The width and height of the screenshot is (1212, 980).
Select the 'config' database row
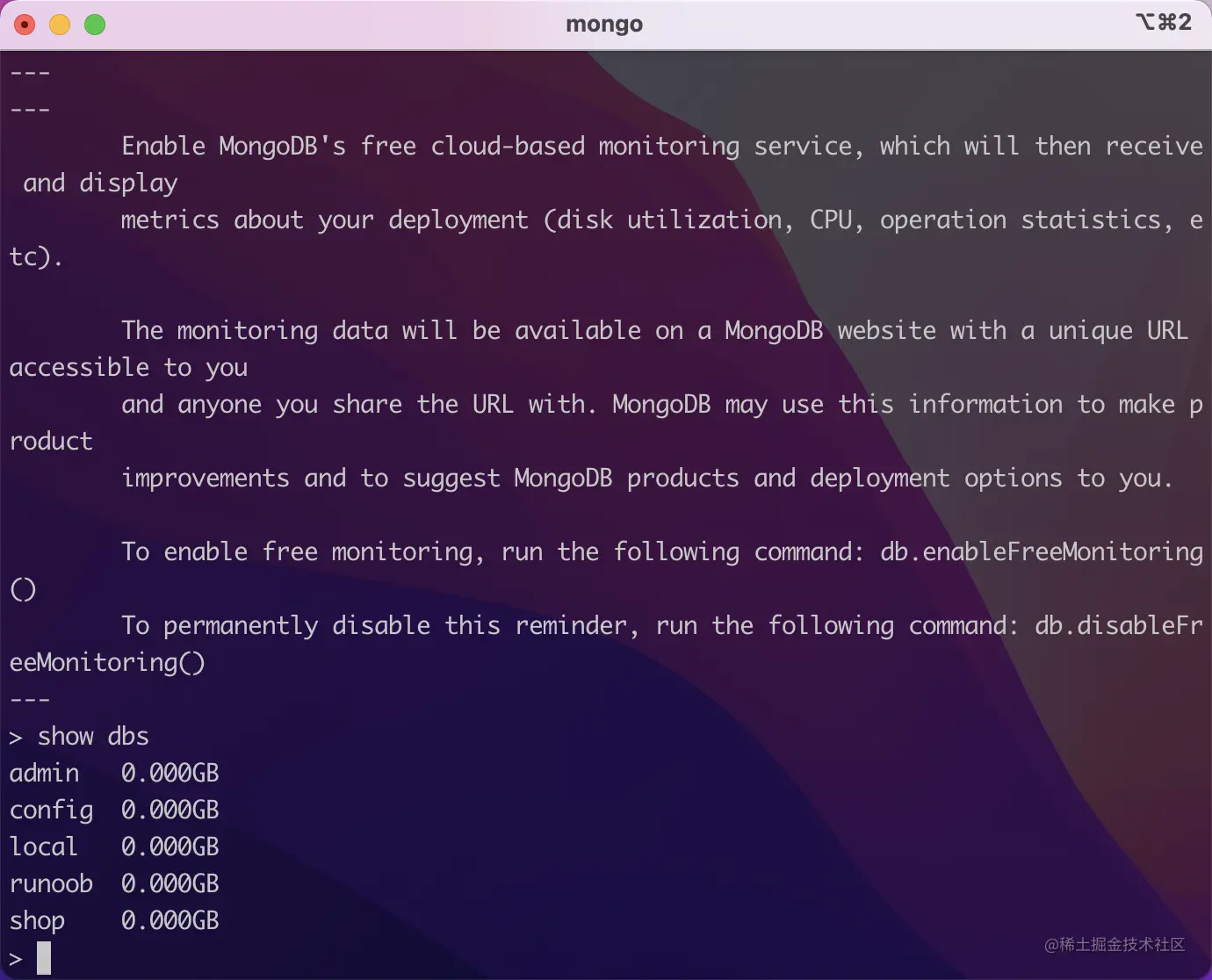pyautogui.click(x=114, y=810)
